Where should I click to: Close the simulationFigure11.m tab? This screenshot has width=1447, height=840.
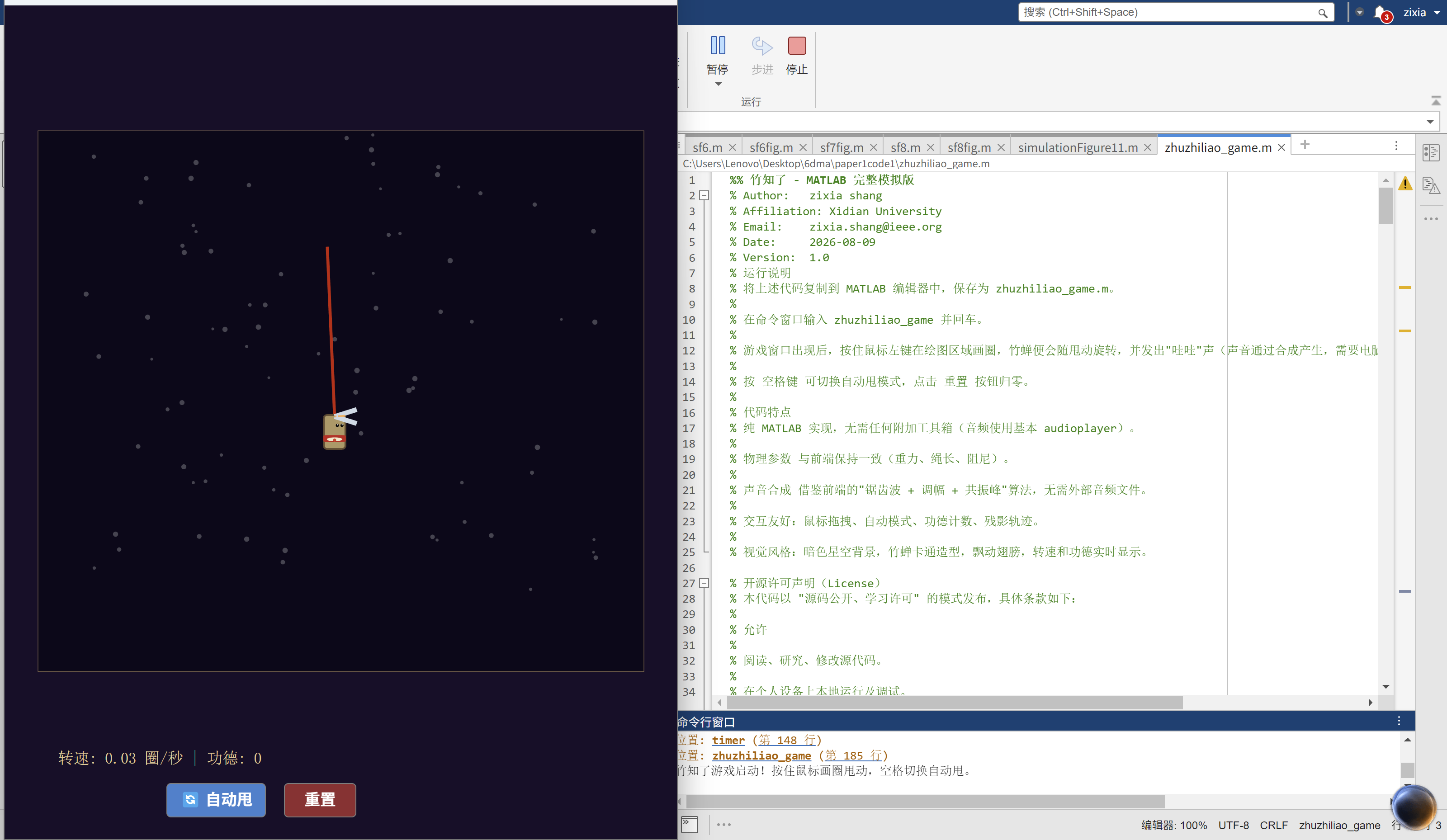click(x=1147, y=147)
